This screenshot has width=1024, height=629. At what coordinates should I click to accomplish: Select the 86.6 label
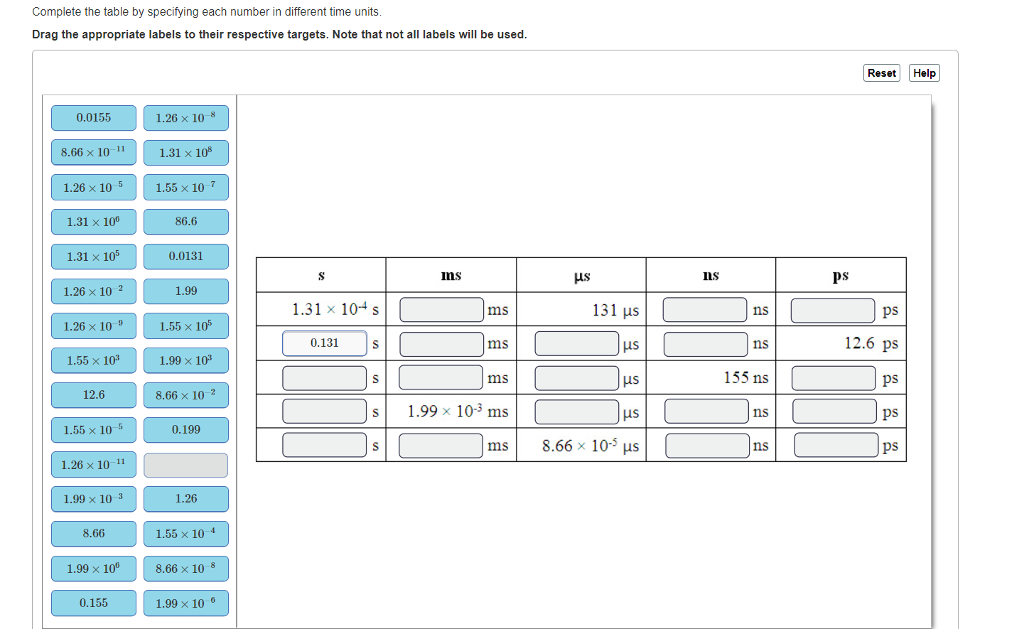[186, 221]
